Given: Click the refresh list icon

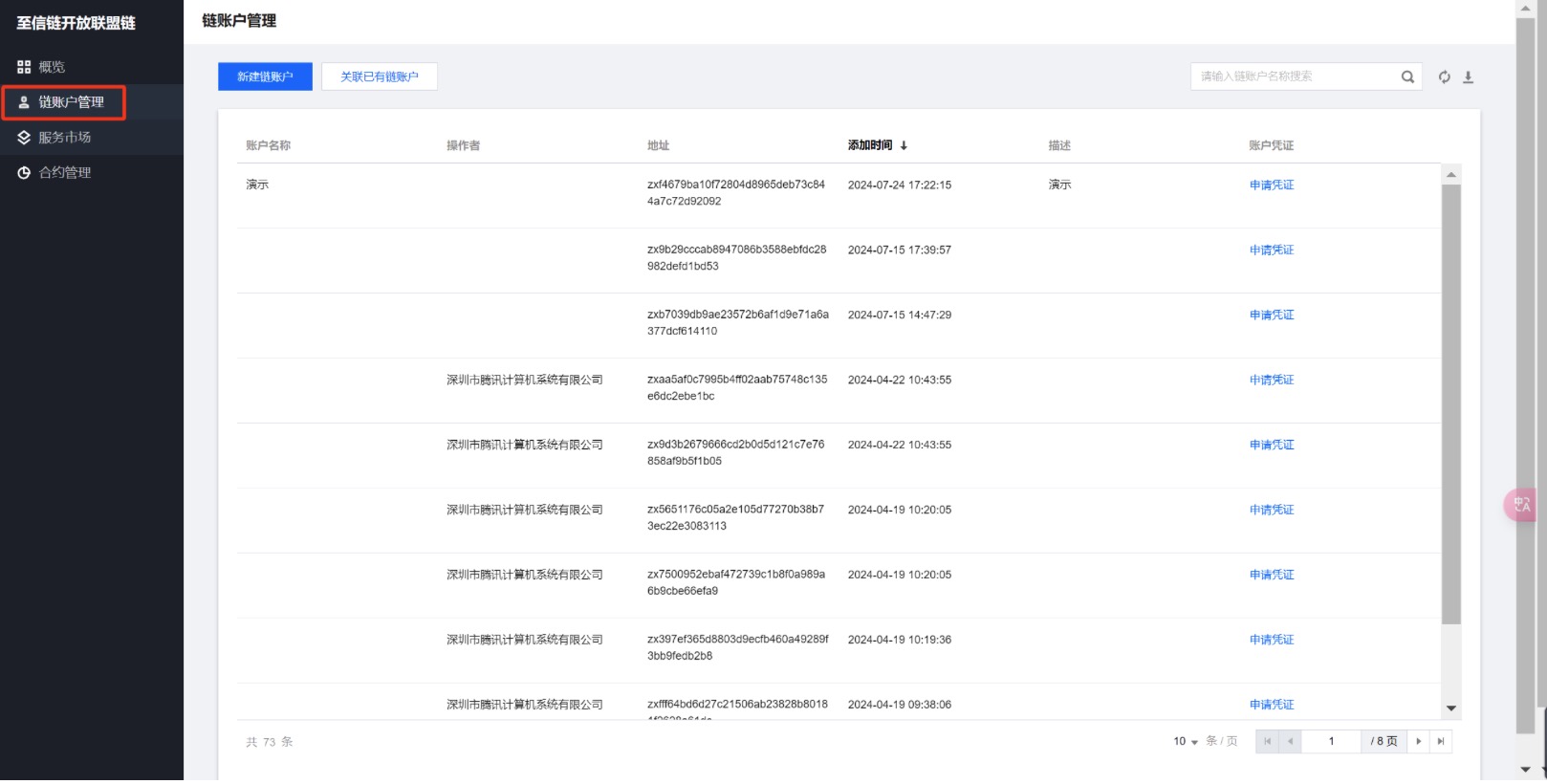Looking at the screenshot, I should point(1444,77).
